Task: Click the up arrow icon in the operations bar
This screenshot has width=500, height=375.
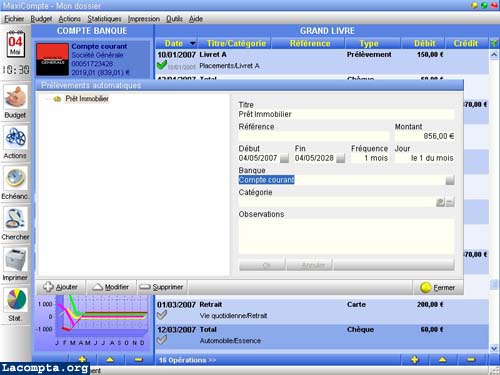Action: pyautogui.click(x=442, y=360)
